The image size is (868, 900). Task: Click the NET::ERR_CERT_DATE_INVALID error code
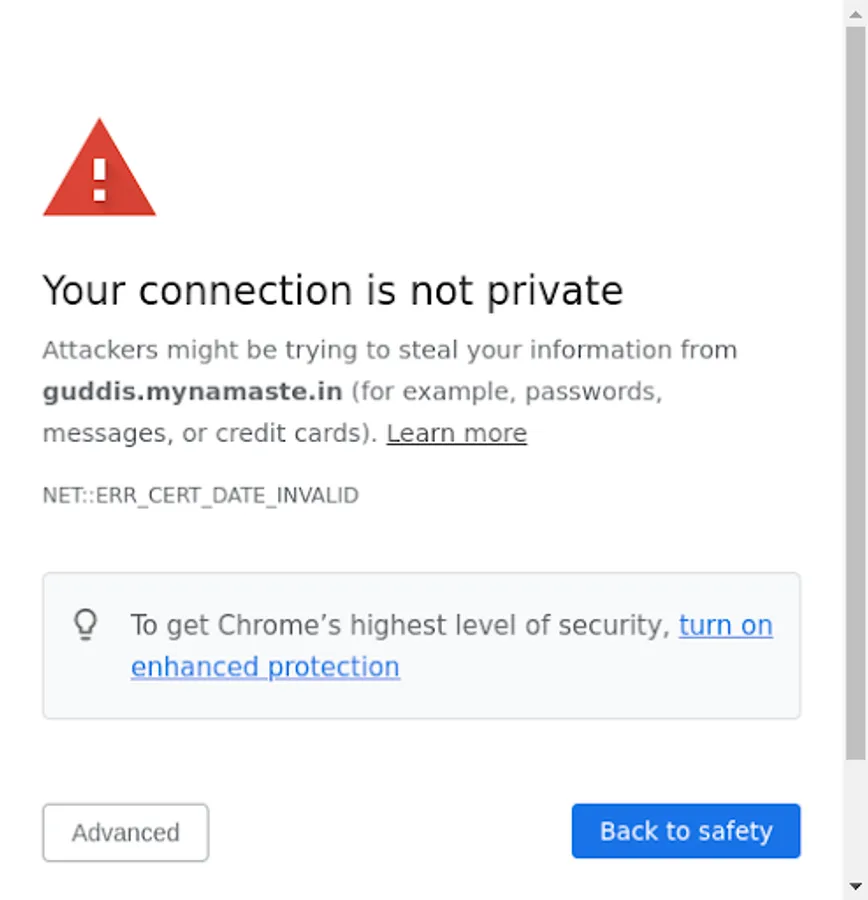pos(200,495)
